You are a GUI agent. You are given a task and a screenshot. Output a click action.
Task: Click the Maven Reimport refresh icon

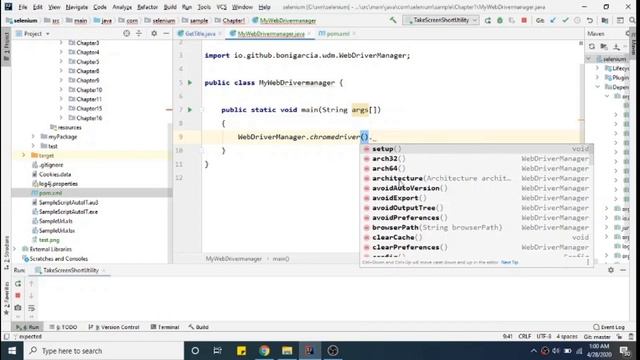592,47
